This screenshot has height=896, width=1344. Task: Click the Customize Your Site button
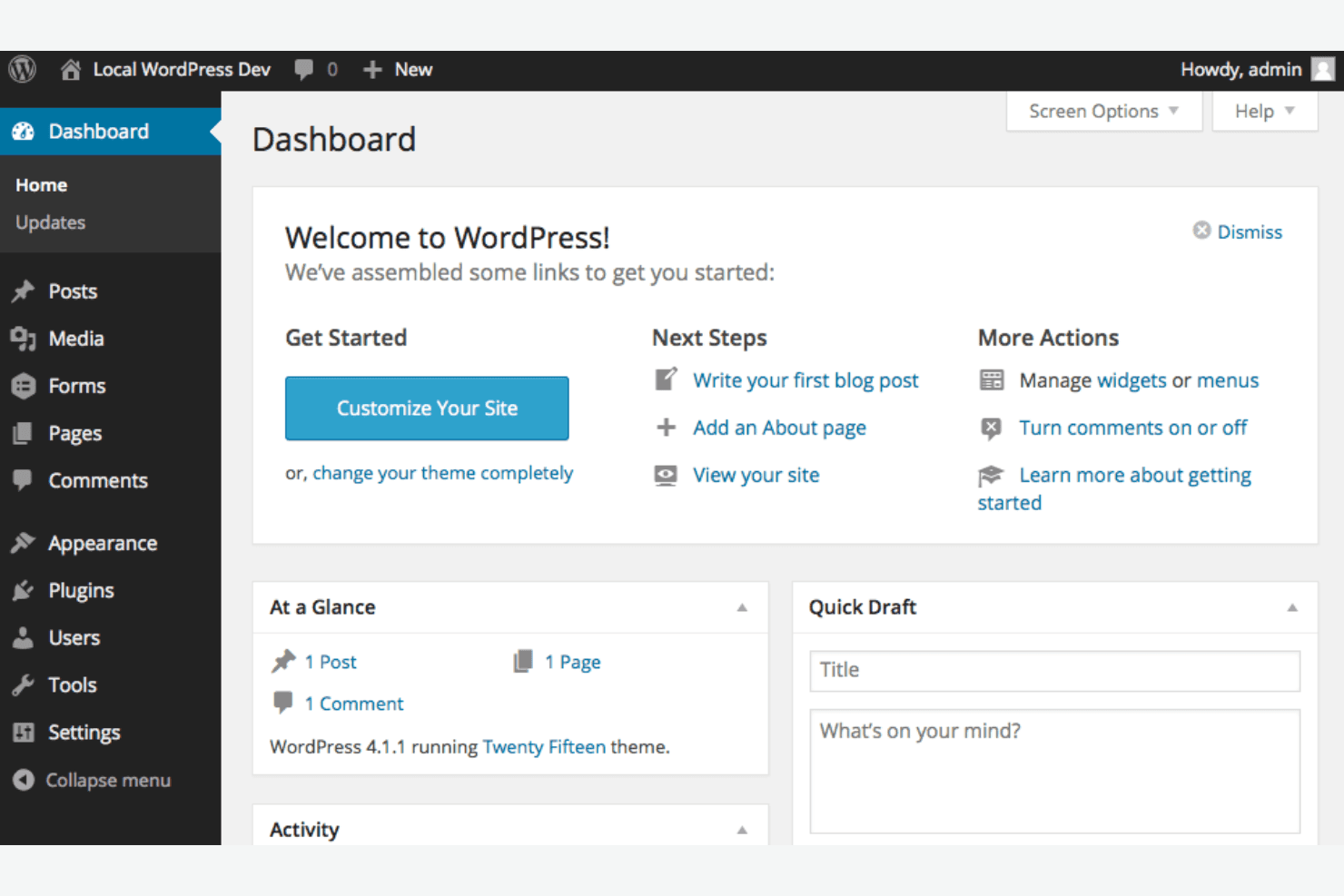(427, 409)
